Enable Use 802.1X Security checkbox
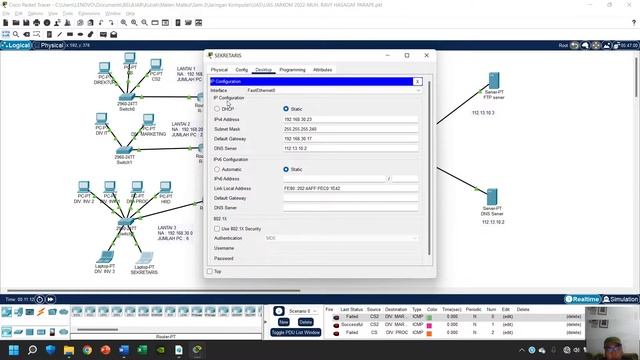This screenshot has height=360, width=640. pos(217,229)
